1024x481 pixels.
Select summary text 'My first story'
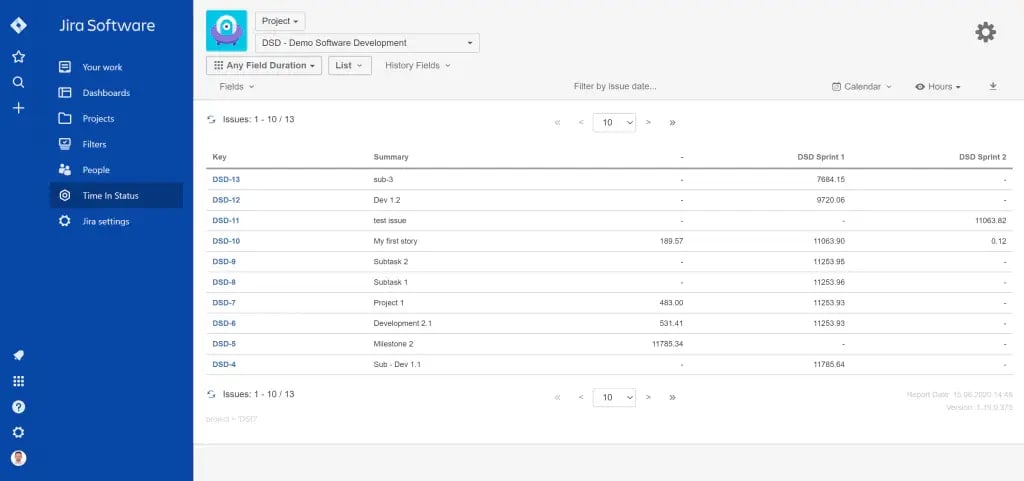[x=395, y=241]
